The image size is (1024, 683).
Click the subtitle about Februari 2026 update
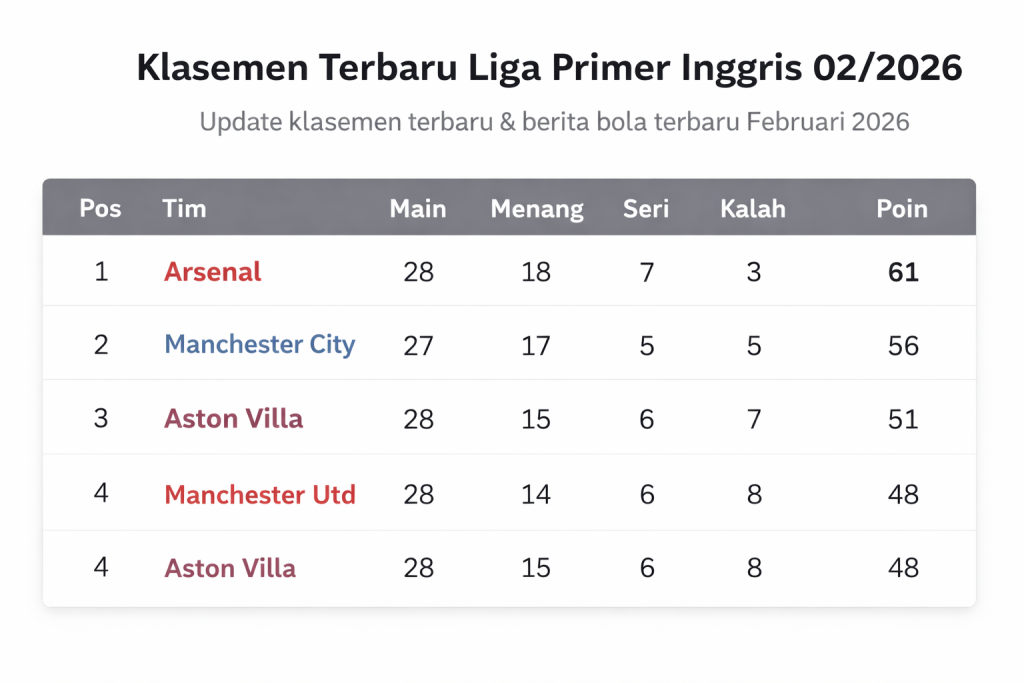pyautogui.click(x=554, y=122)
